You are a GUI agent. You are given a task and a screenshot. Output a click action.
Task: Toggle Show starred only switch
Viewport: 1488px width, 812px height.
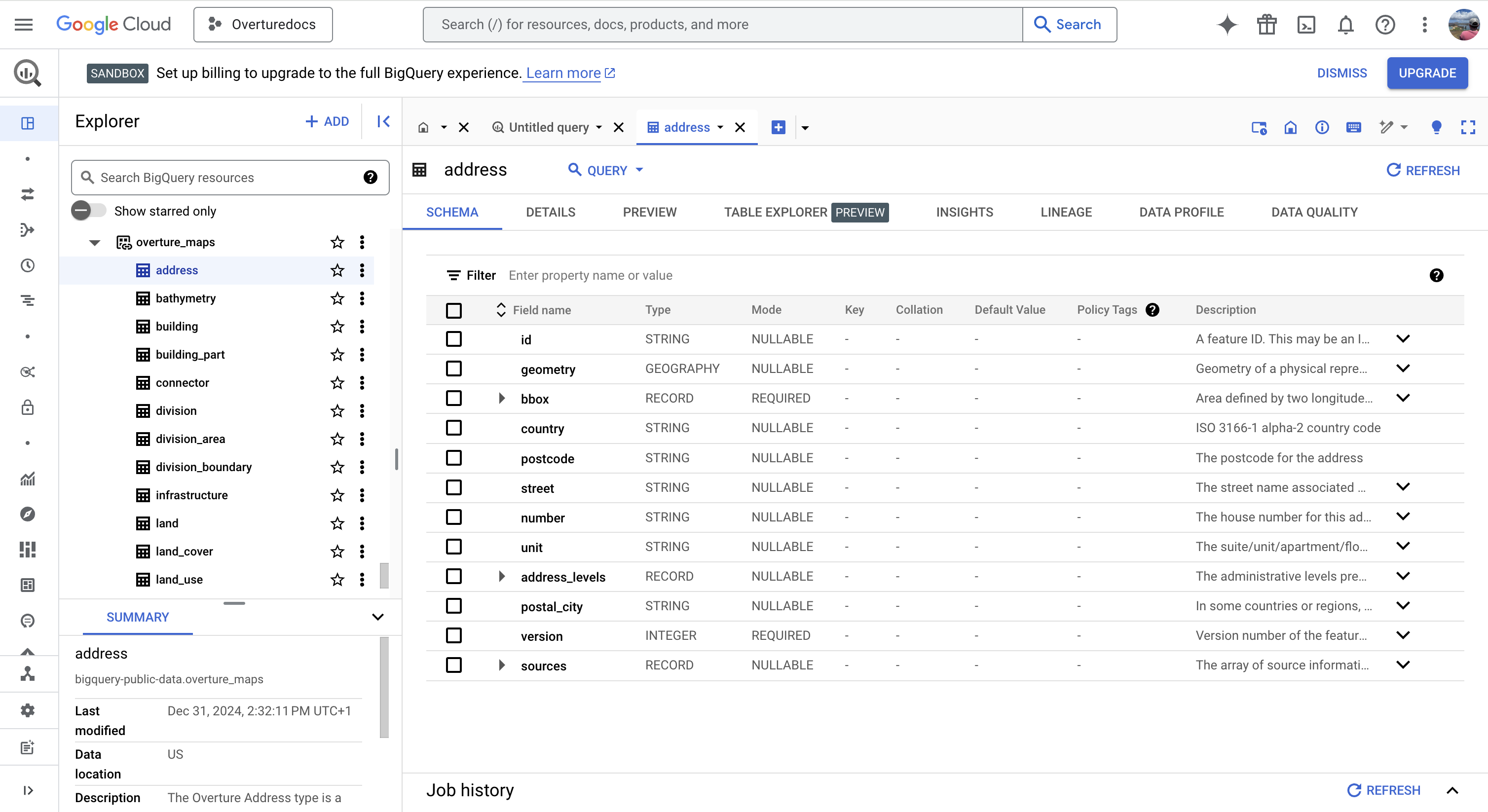[x=88, y=211]
